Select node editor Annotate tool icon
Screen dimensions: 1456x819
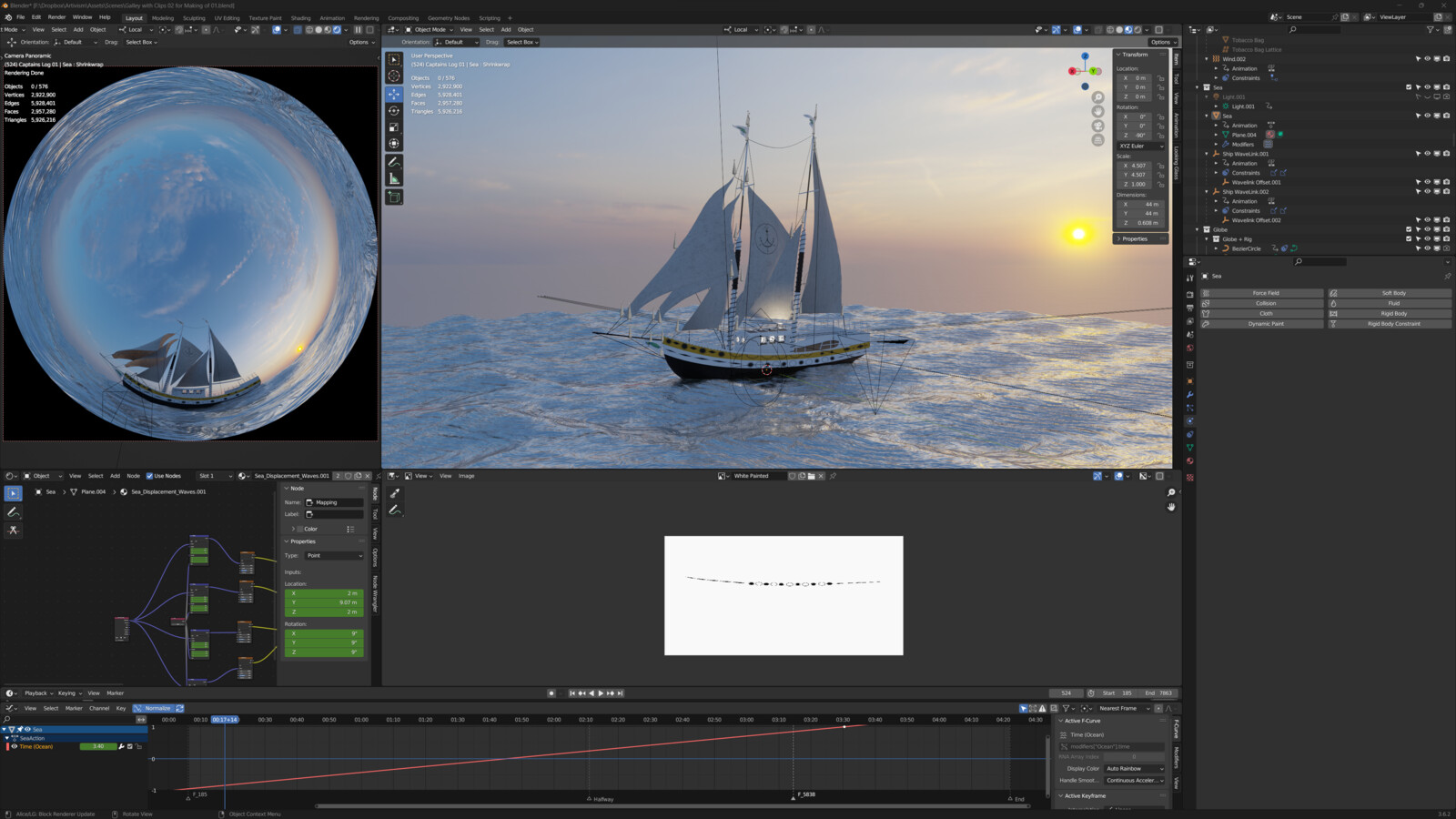(14, 512)
